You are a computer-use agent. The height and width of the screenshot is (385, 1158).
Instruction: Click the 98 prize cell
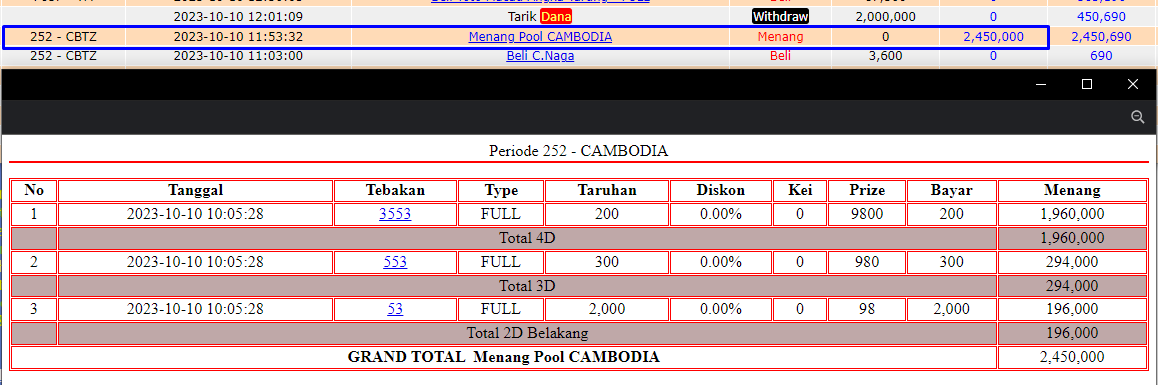867,309
